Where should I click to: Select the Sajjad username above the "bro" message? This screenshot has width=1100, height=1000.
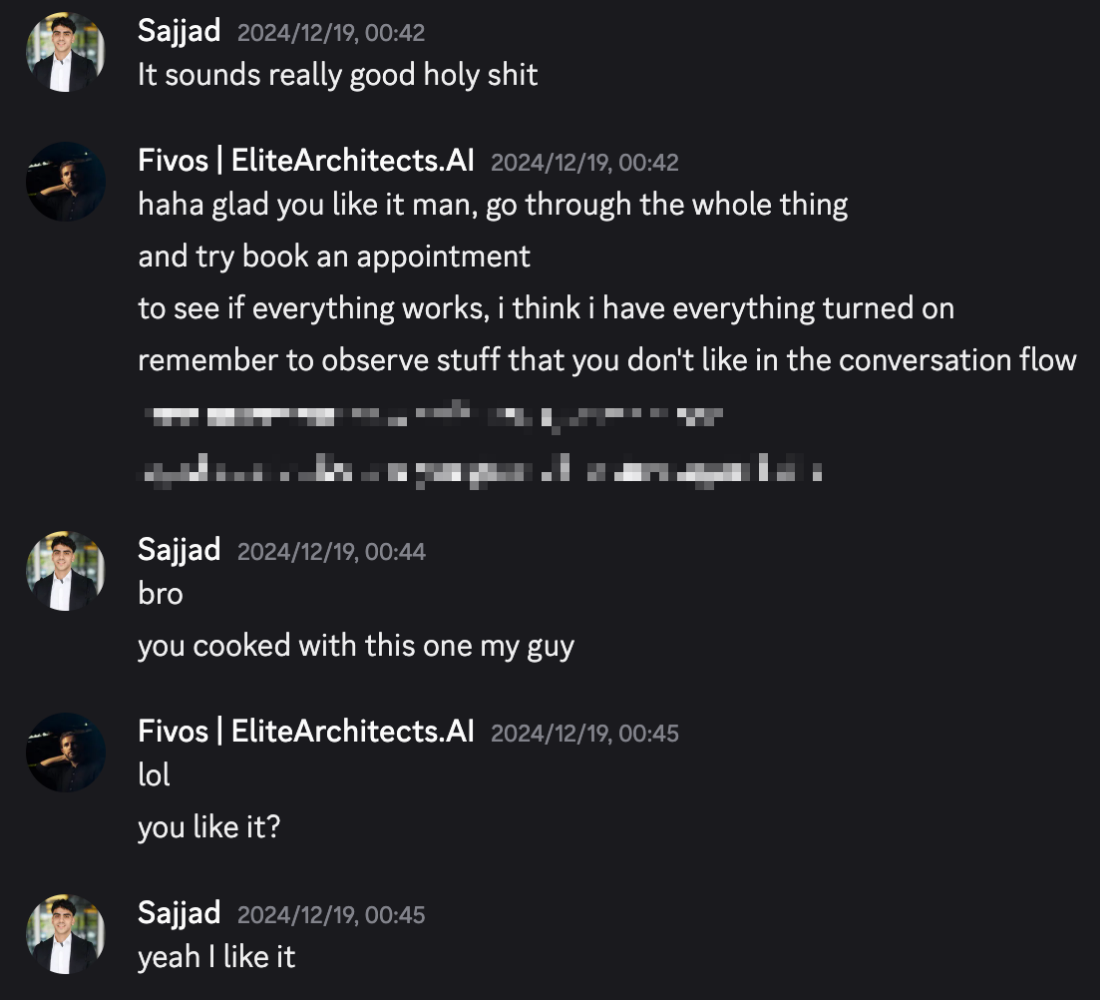coord(179,550)
